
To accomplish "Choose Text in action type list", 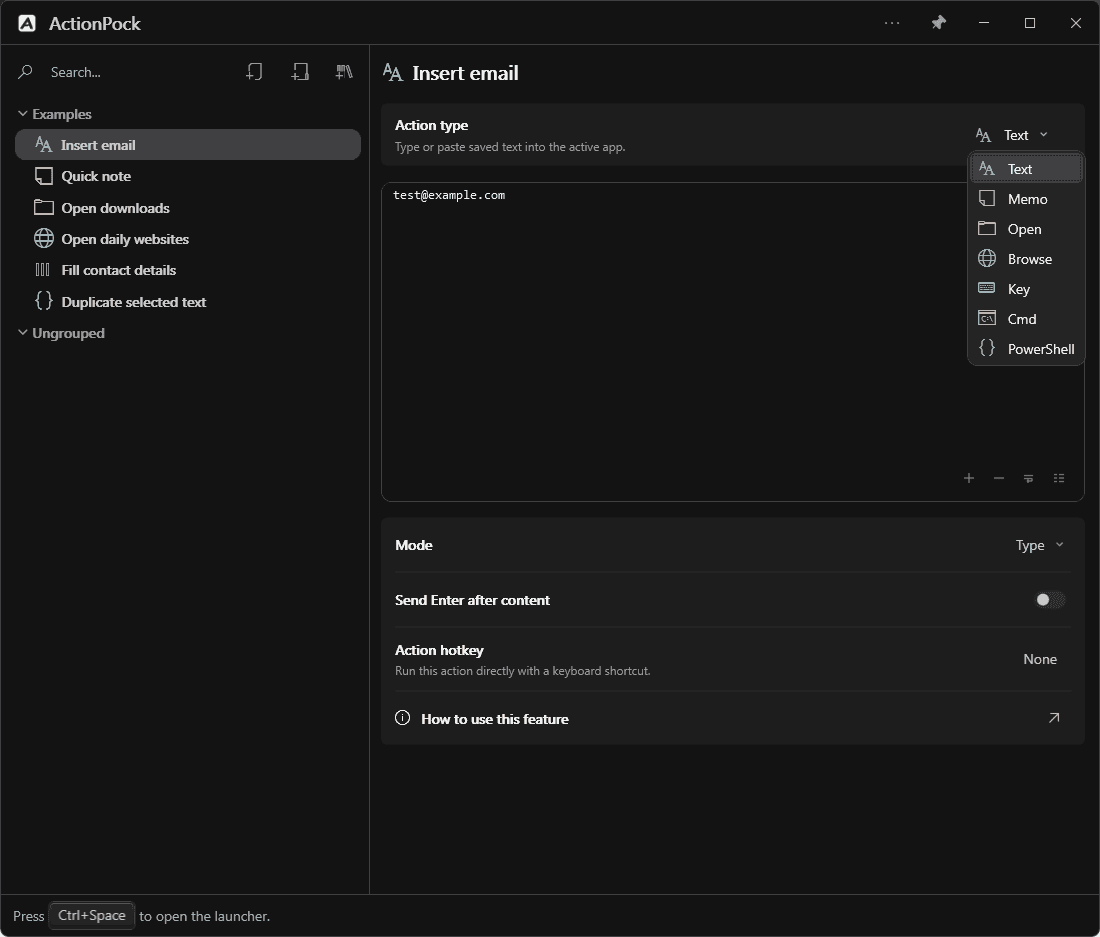I will click(x=1026, y=169).
